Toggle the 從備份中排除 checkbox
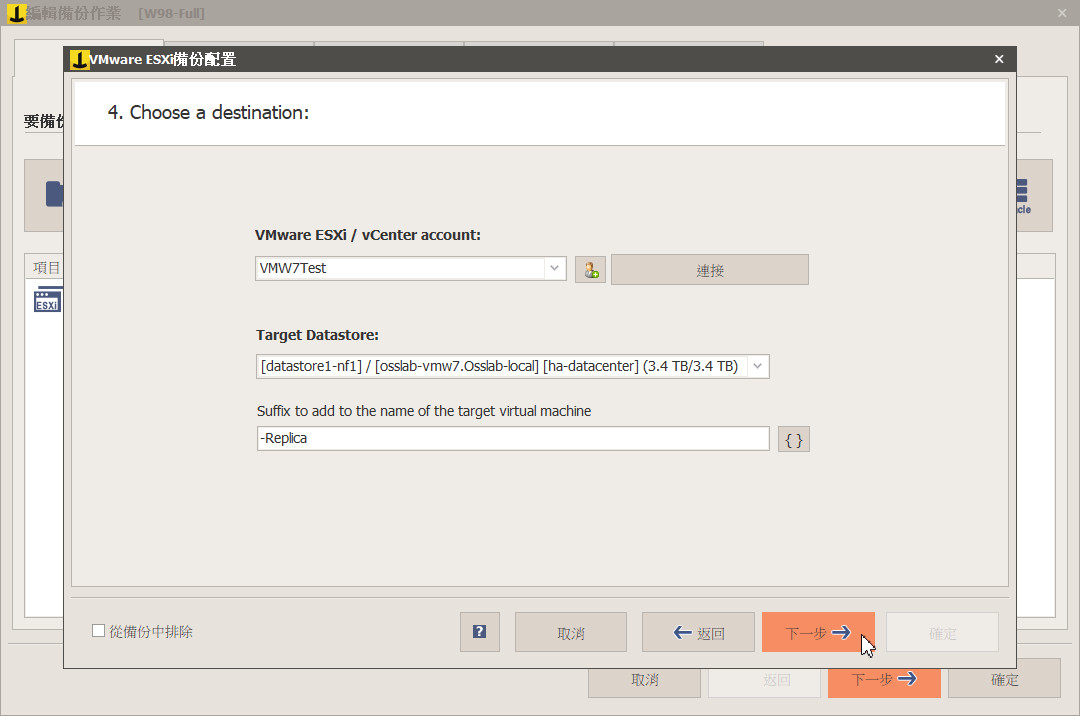The width and height of the screenshot is (1080, 716). click(x=98, y=631)
